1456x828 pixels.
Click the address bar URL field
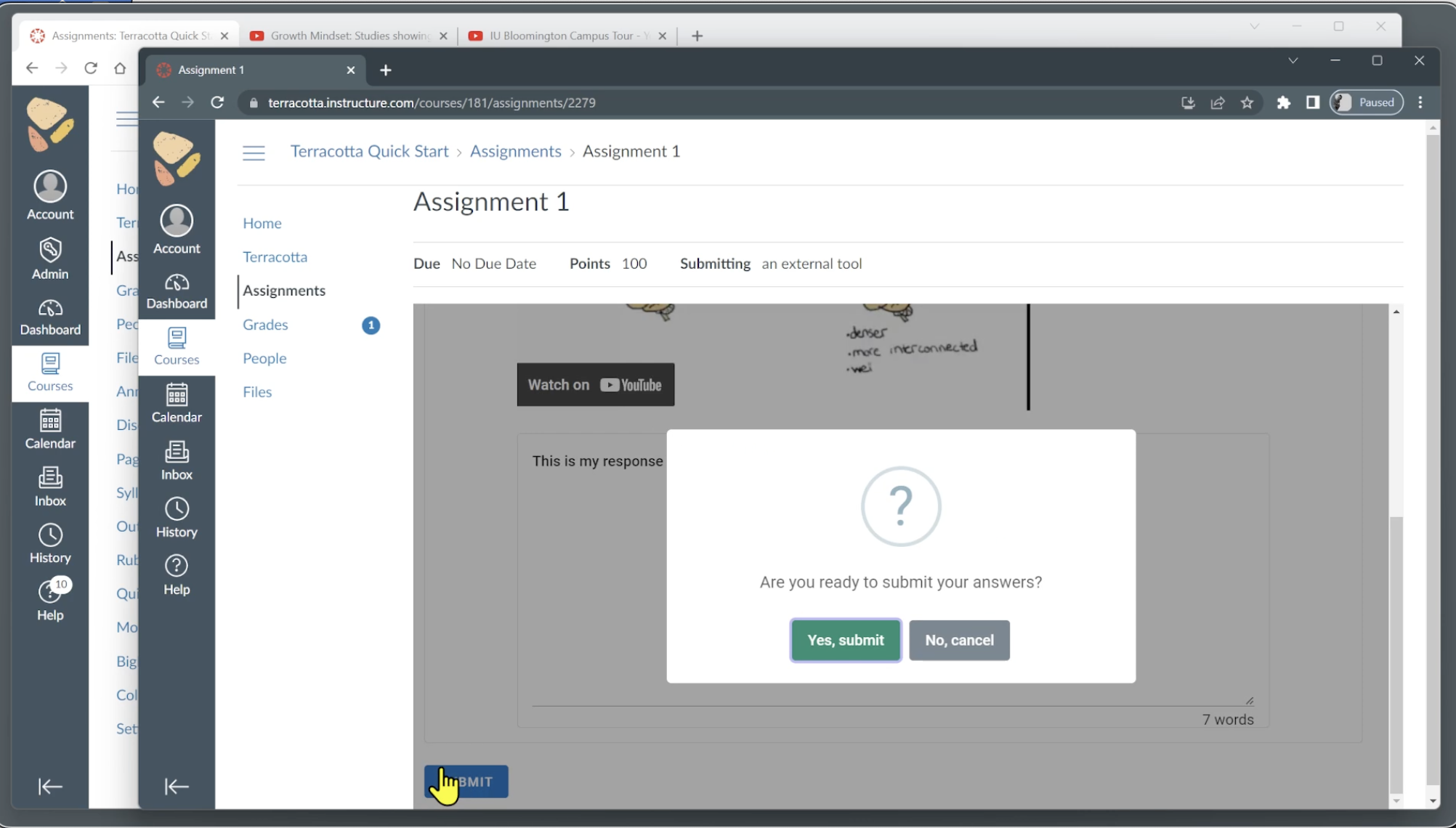coord(712,102)
